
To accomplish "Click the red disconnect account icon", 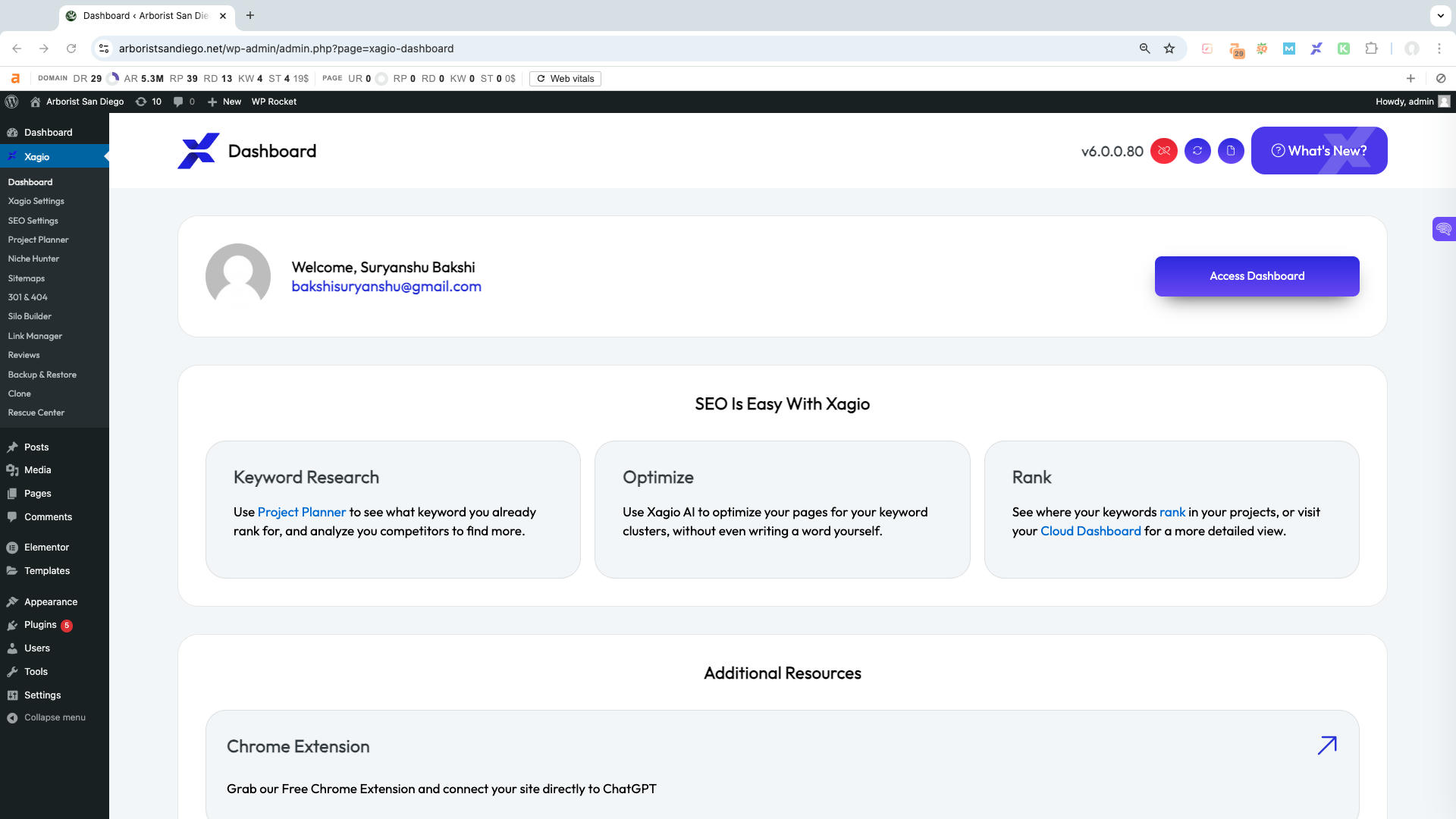I will coord(1164,151).
